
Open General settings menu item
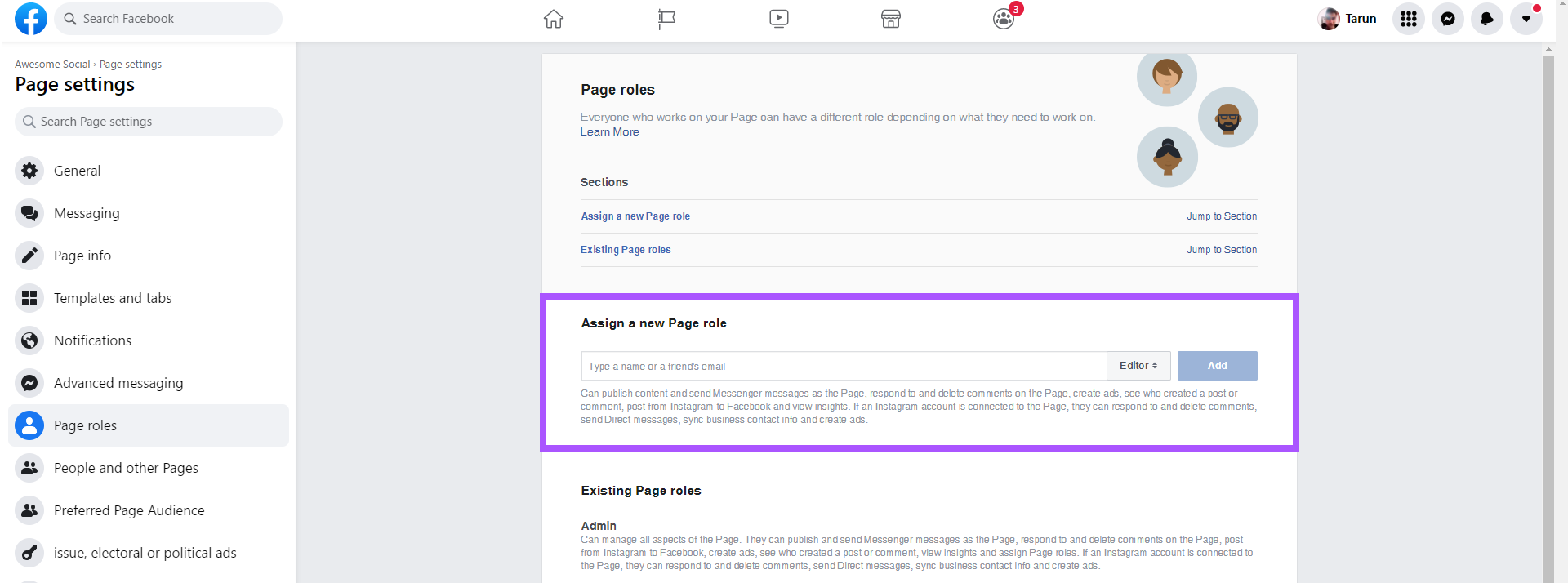tap(149, 171)
